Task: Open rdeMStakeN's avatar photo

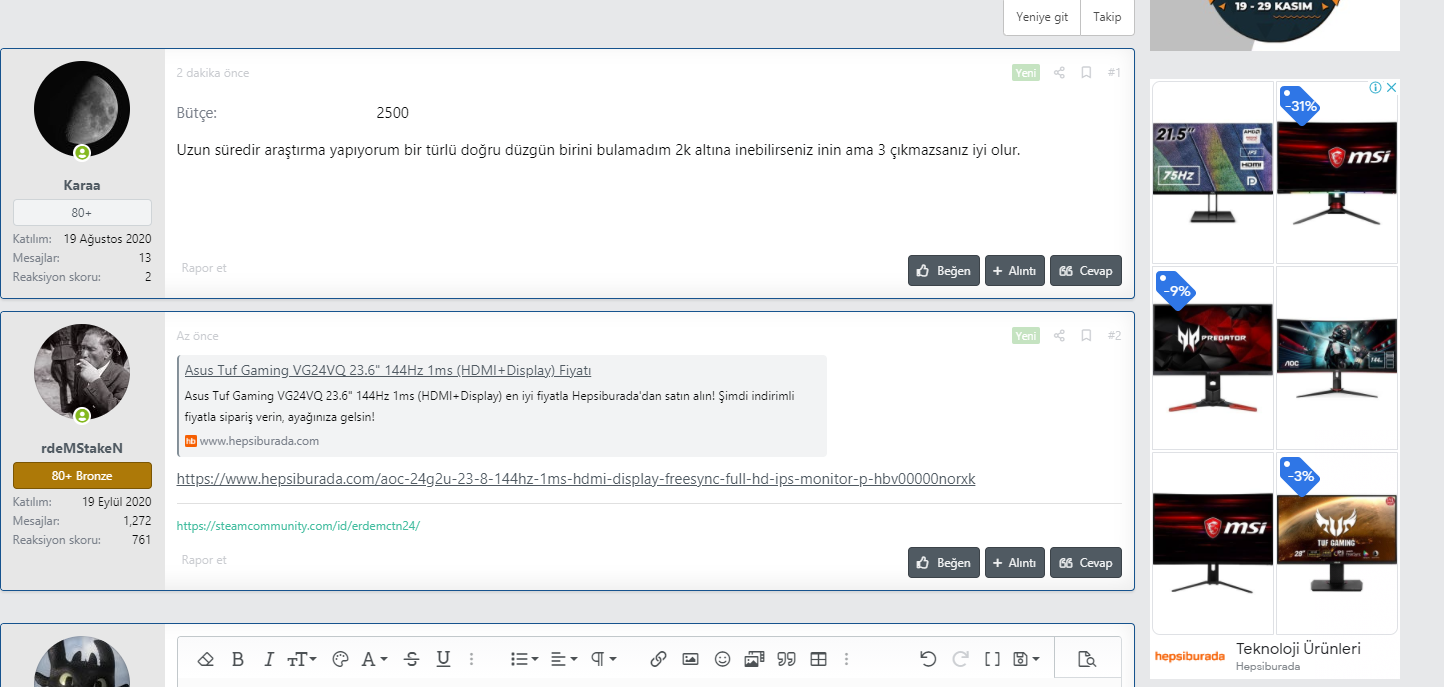Action: coord(82,371)
